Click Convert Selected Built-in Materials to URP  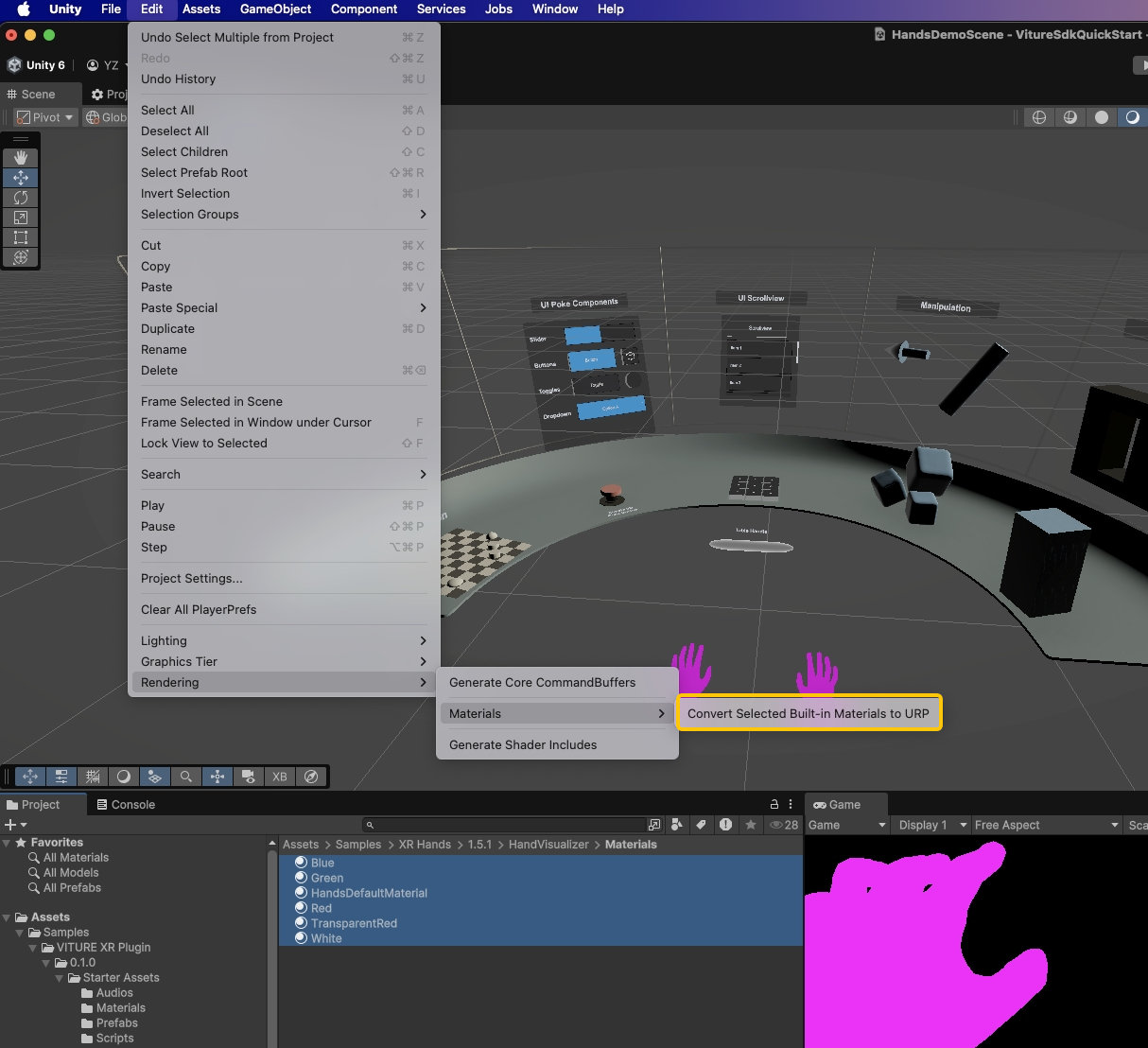[809, 713]
